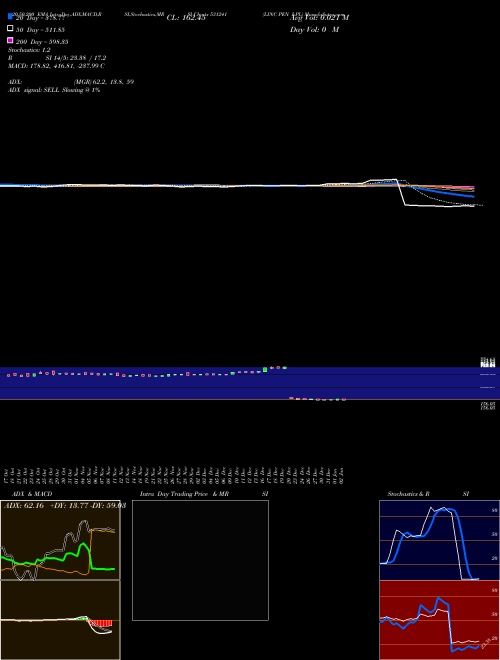Viewport: 500px width, 660px height.
Task: Open the blue-background Stochastics chart
Action: tap(439, 540)
